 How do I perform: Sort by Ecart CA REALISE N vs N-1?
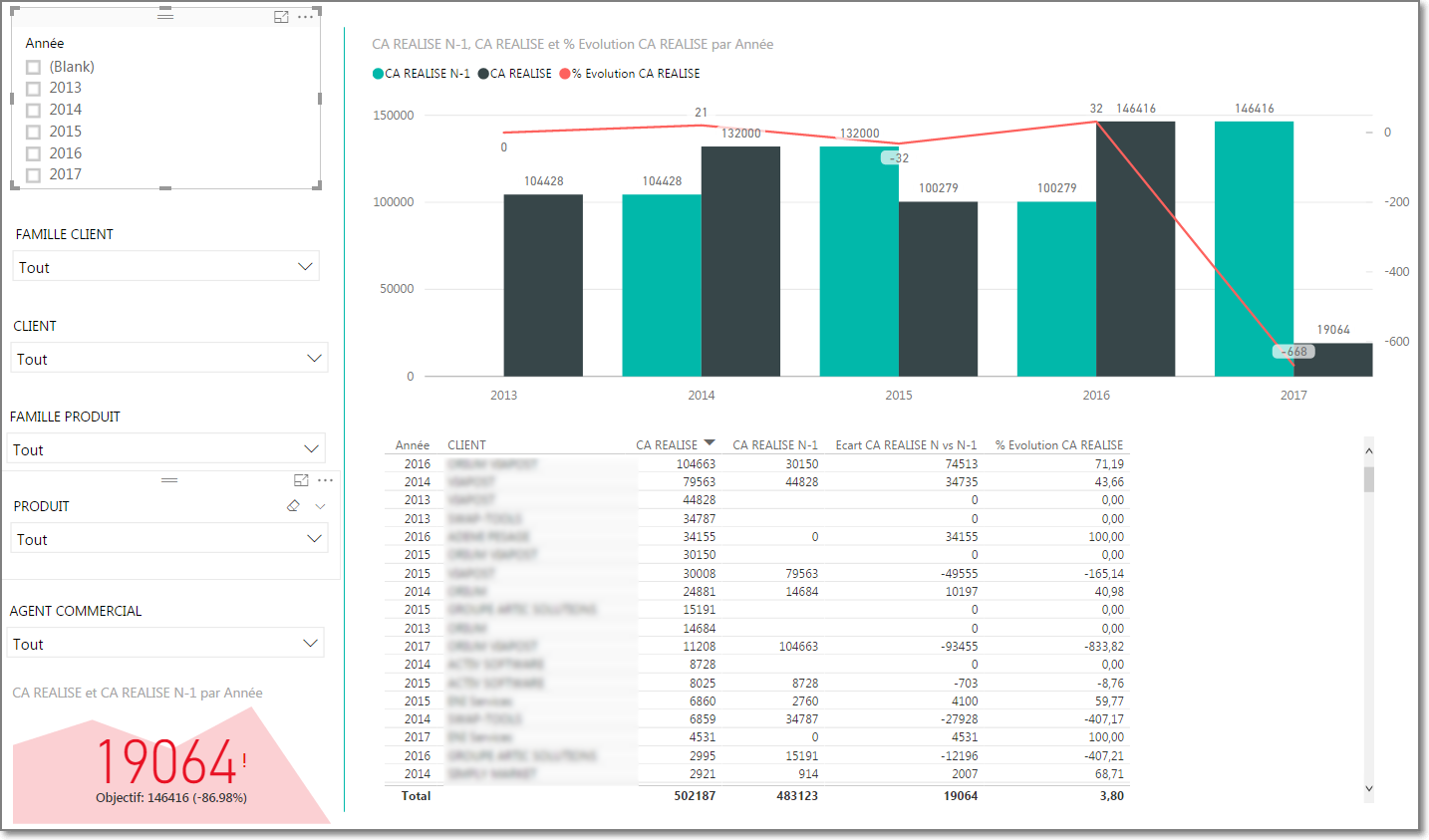point(906,445)
